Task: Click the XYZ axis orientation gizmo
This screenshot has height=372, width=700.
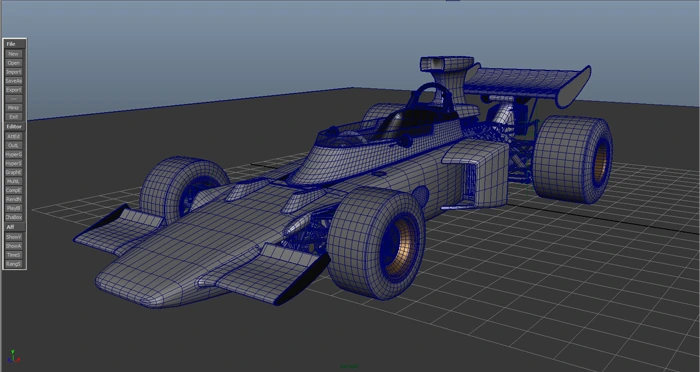Action: (x=13, y=356)
